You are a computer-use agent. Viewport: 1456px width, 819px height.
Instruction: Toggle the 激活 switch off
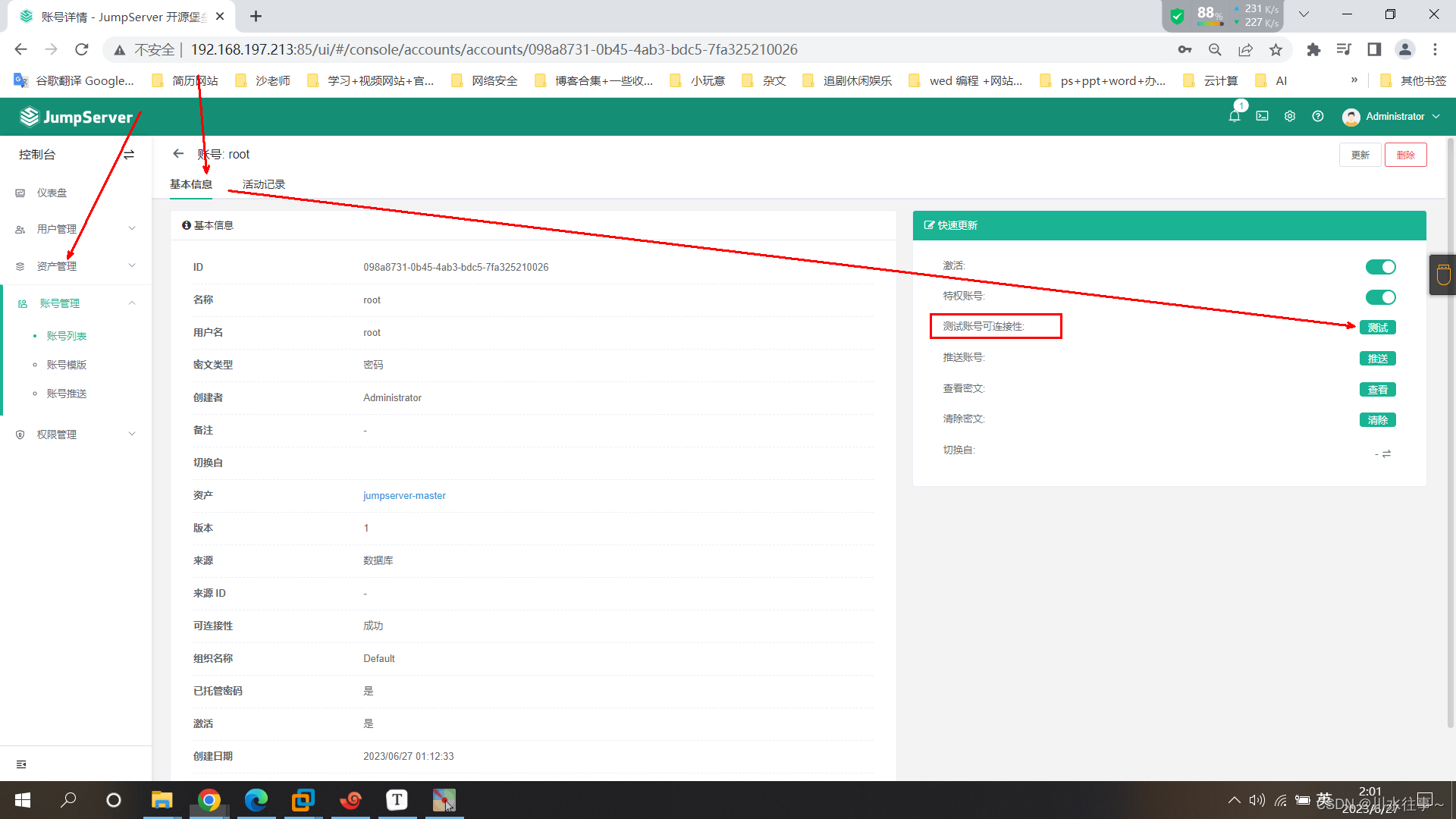click(x=1380, y=267)
